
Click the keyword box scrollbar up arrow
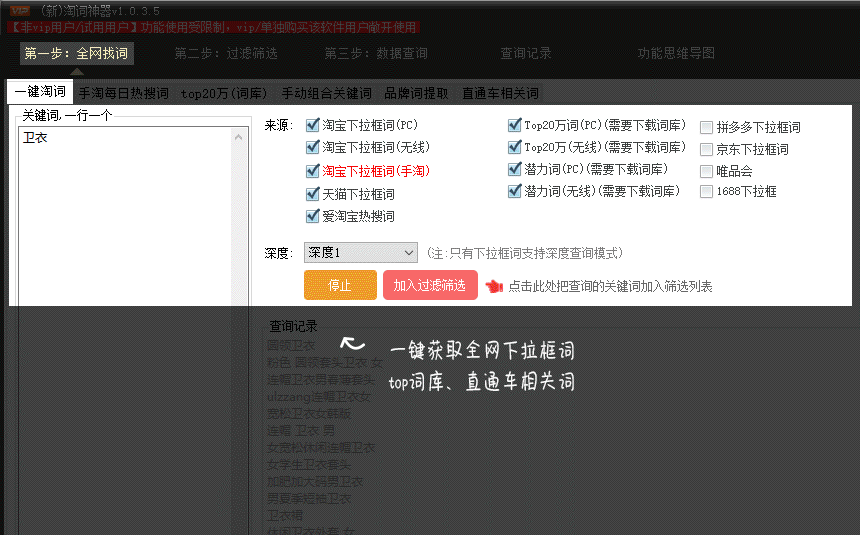pyautogui.click(x=239, y=137)
